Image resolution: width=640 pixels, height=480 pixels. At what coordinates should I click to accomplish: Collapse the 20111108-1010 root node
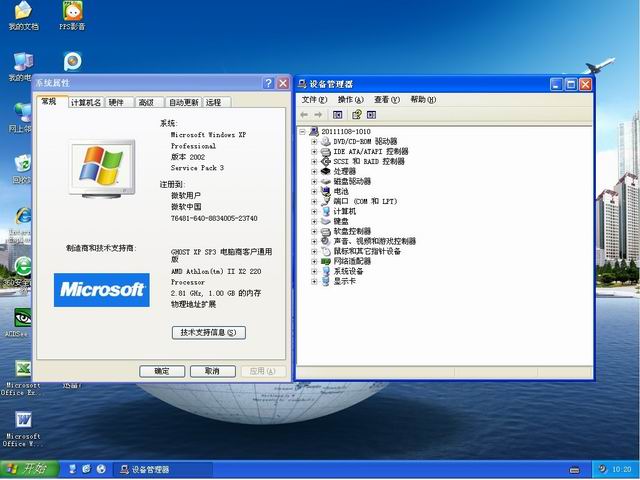pyautogui.click(x=302, y=132)
